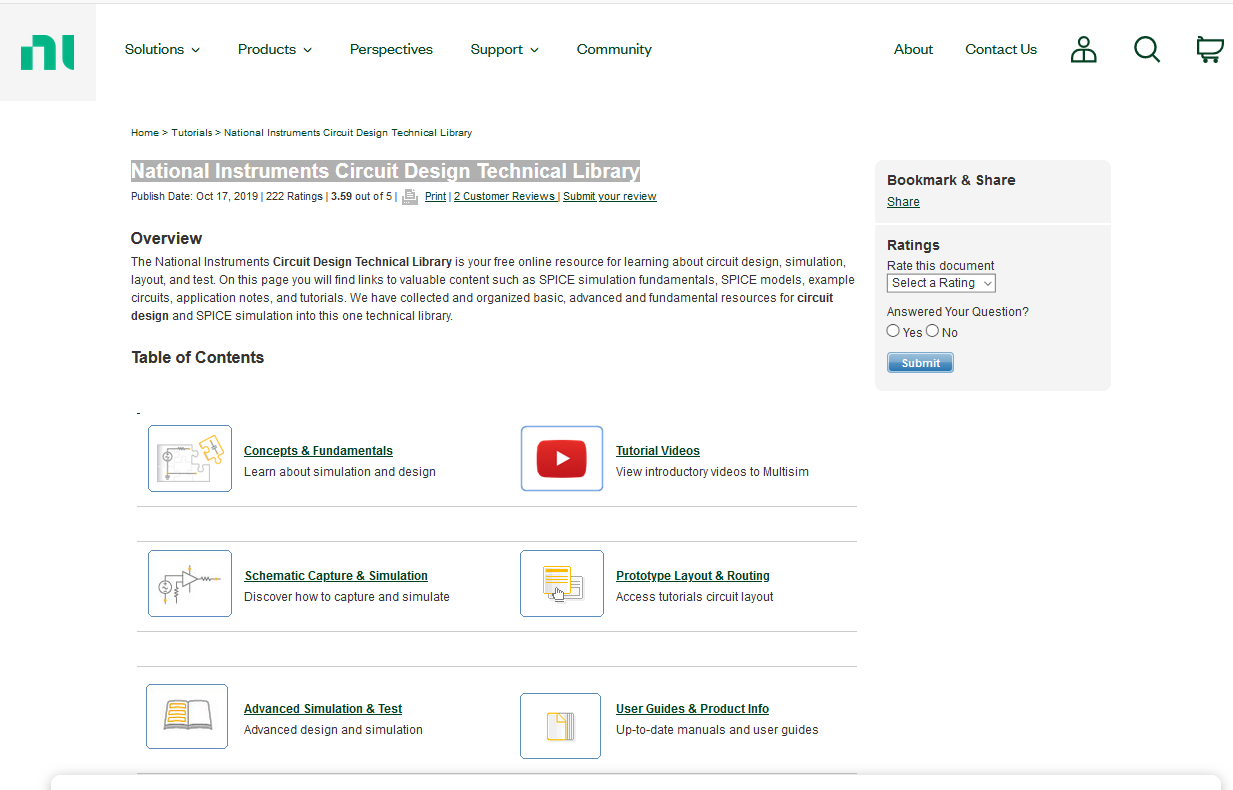Go to the About page

click(913, 49)
